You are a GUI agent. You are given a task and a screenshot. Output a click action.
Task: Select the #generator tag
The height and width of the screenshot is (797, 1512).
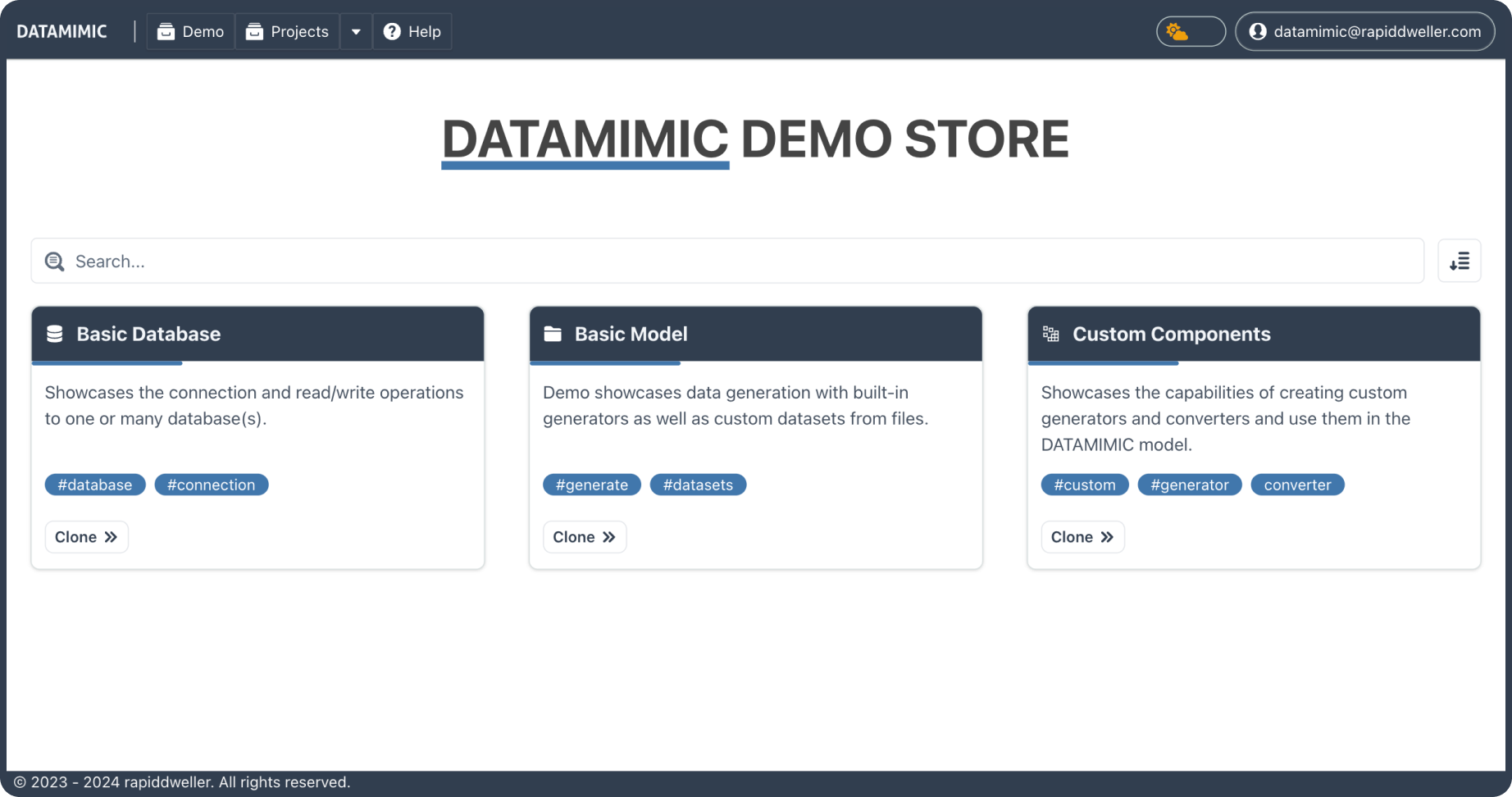1189,485
